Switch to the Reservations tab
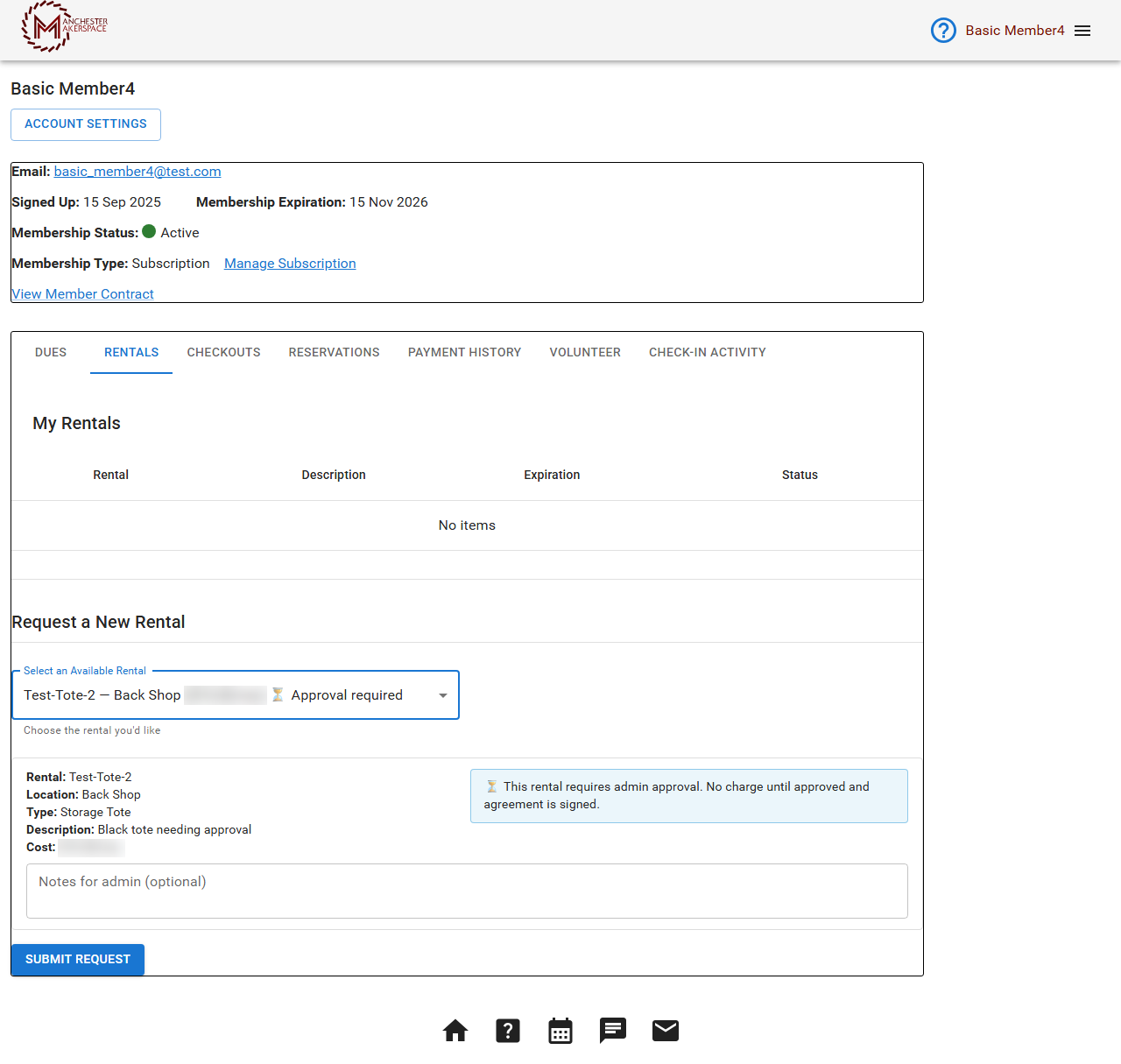Image resolution: width=1121 pixels, height=1064 pixels. tap(335, 352)
